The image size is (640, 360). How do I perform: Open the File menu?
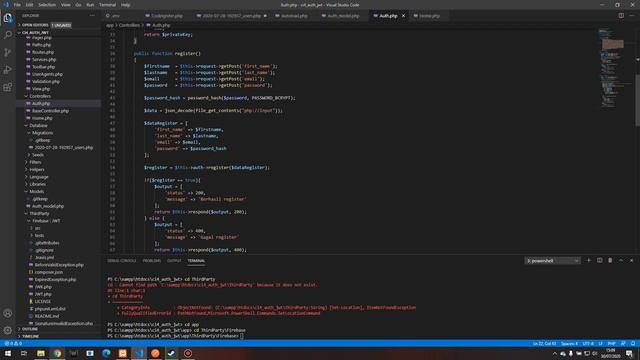(x=17, y=5)
